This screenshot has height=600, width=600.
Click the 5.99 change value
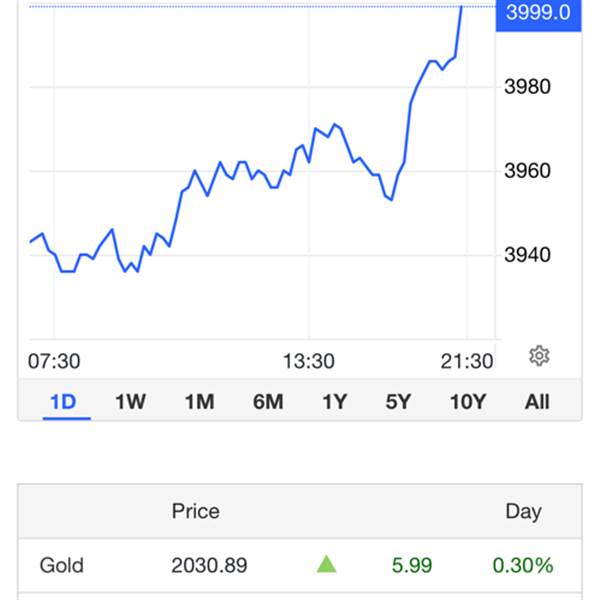pos(412,565)
